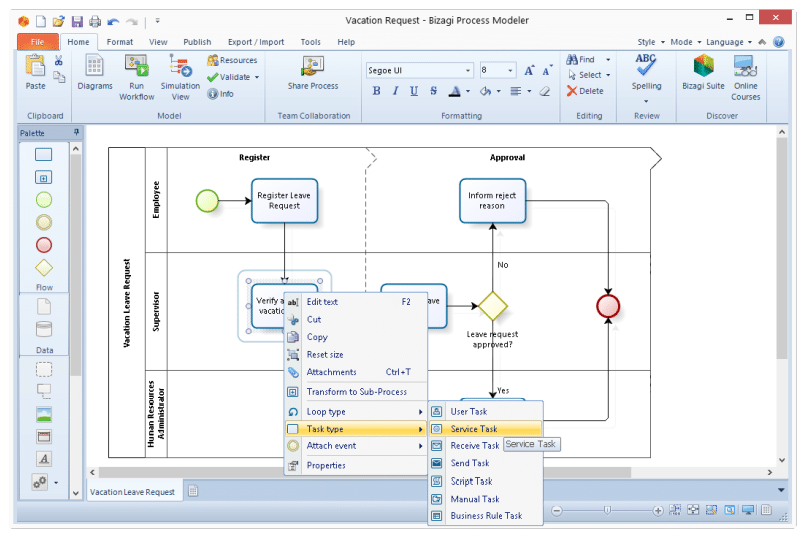806x540 pixels.
Task: Select the Sub-Process shape in palette
Action: [x=44, y=178]
